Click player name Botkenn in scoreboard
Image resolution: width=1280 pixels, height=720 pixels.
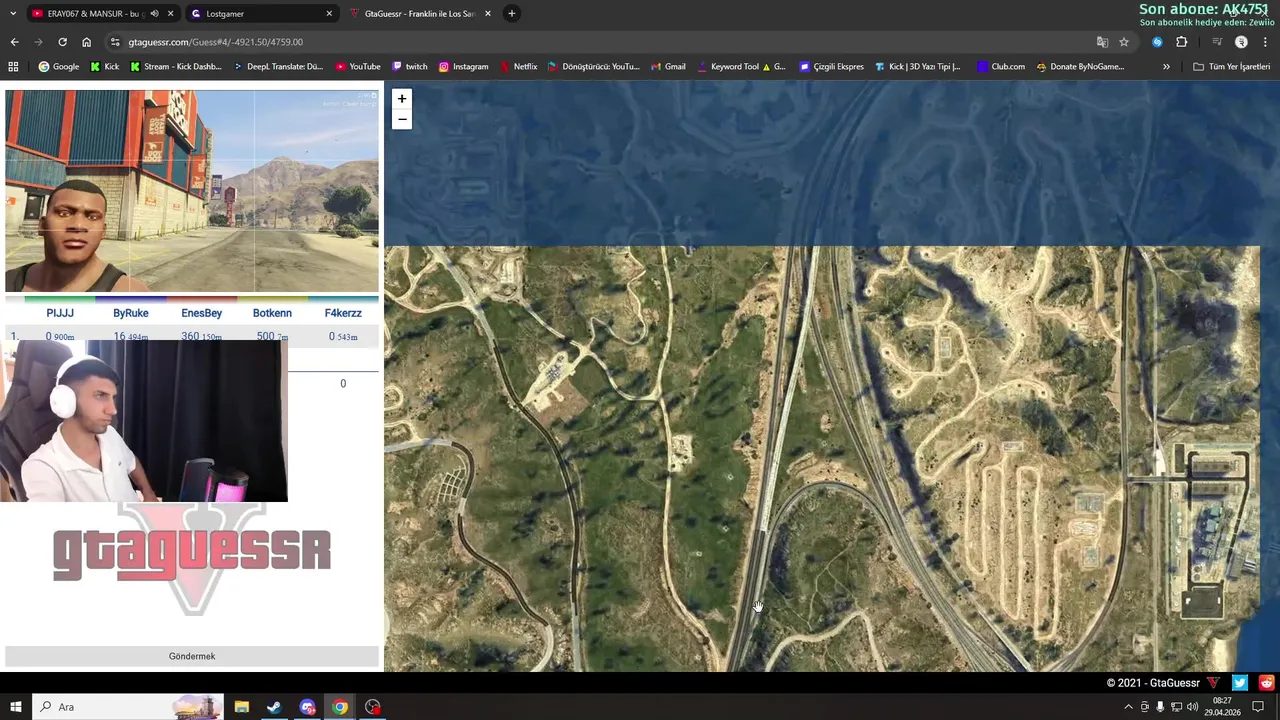(272, 313)
